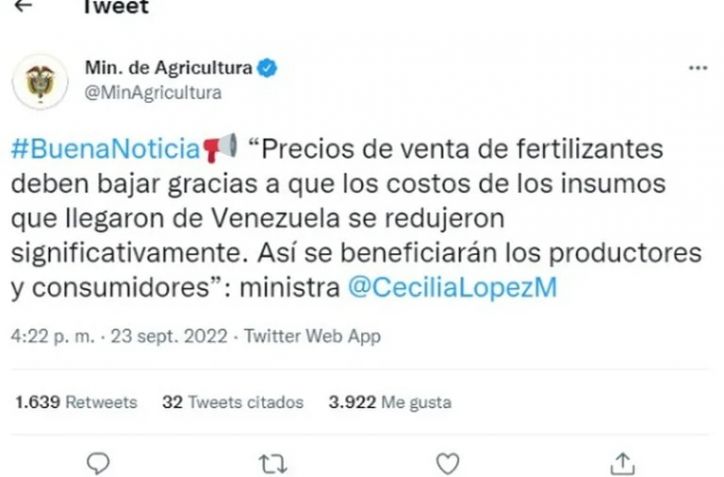Image resolution: width=724 pixels, height=477 pixels.
Task: Open the #BuenaNoticia hashtag
Action: [105, 149]
